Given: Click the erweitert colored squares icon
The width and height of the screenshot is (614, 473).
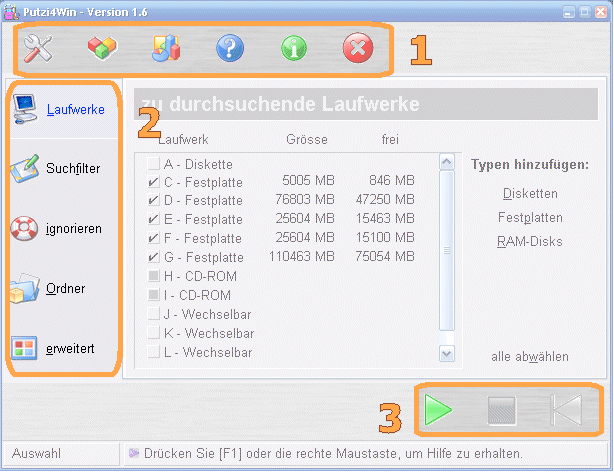Looking at the screenshot, I should pyautogui.click(x=24, y=348).
